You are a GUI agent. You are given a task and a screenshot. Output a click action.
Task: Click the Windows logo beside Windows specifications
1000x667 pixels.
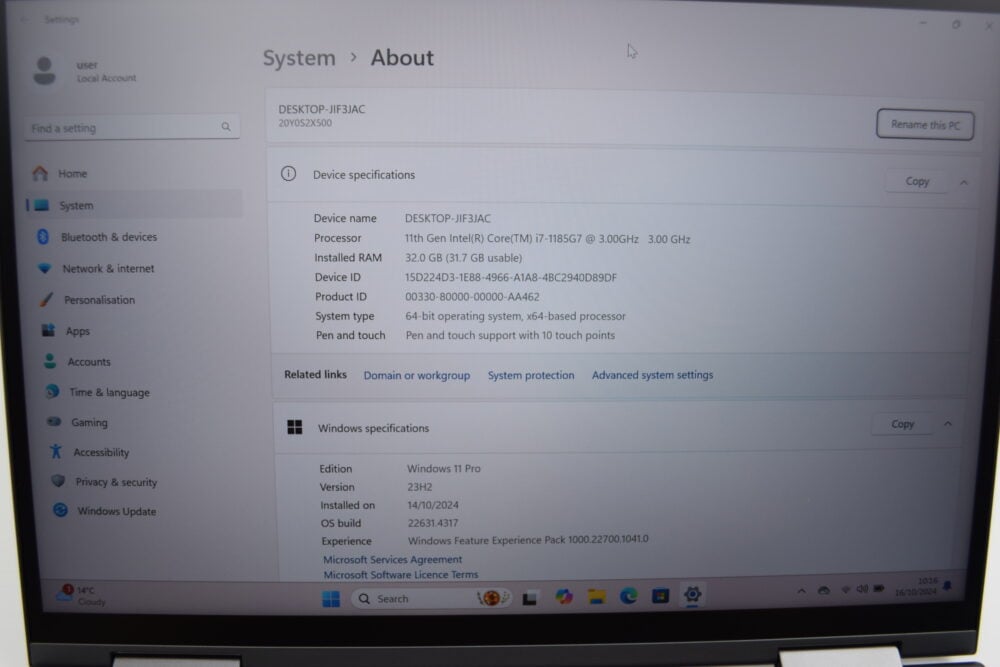point(295,427)
